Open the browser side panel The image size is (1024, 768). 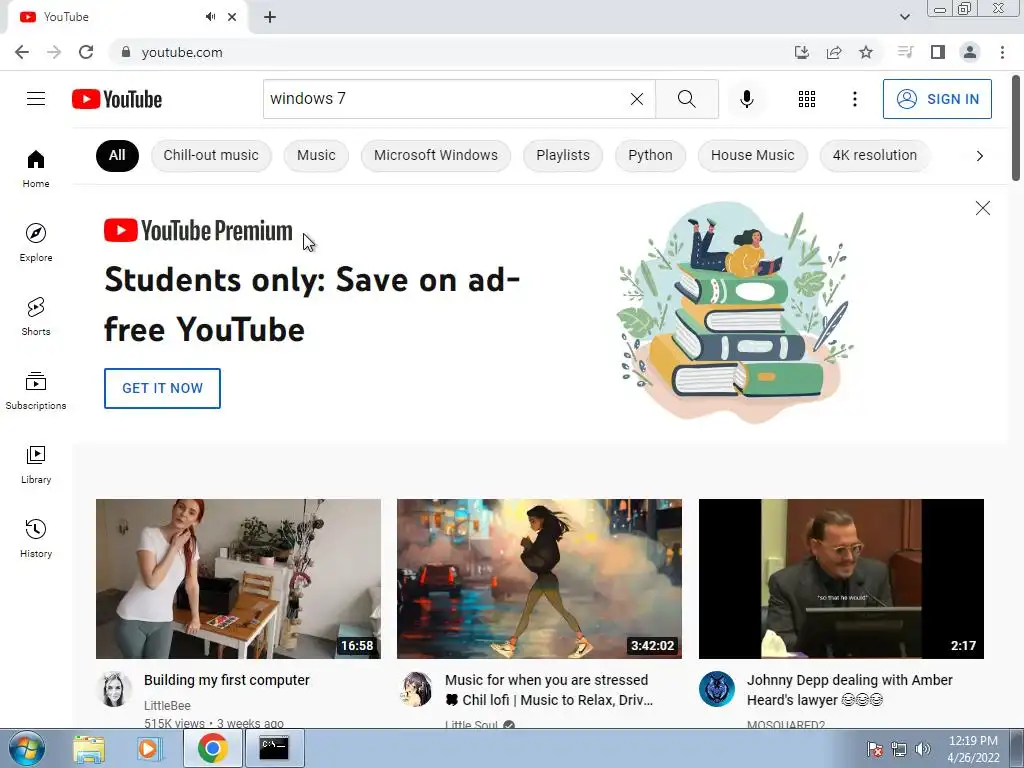point(938,52)
